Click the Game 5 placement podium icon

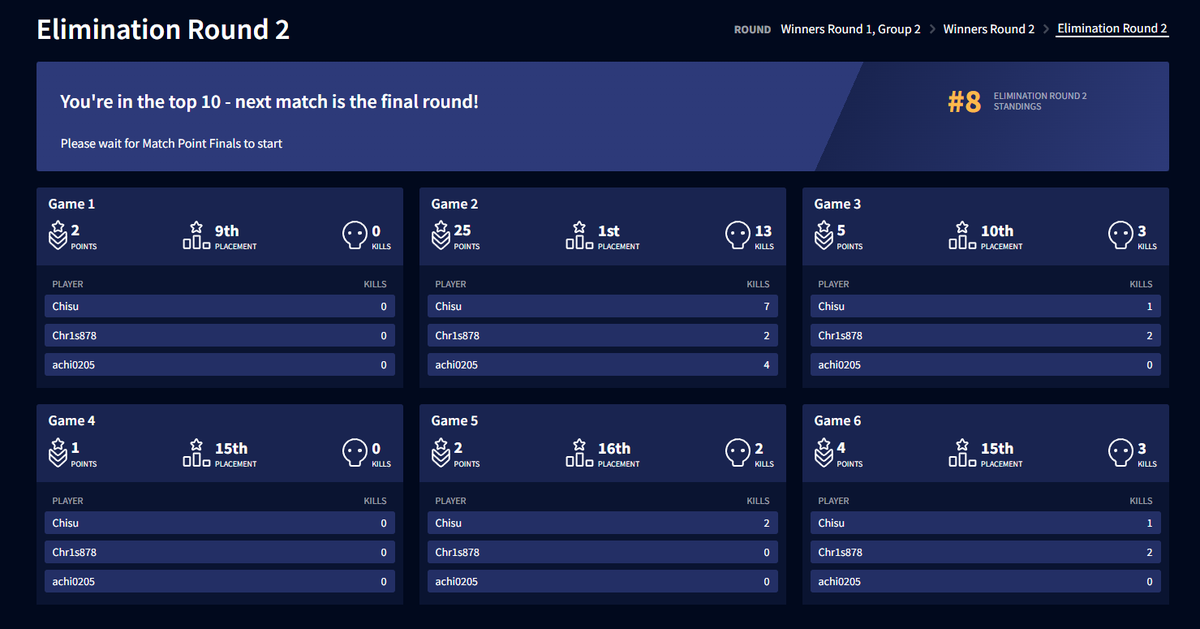pos(579,453)
